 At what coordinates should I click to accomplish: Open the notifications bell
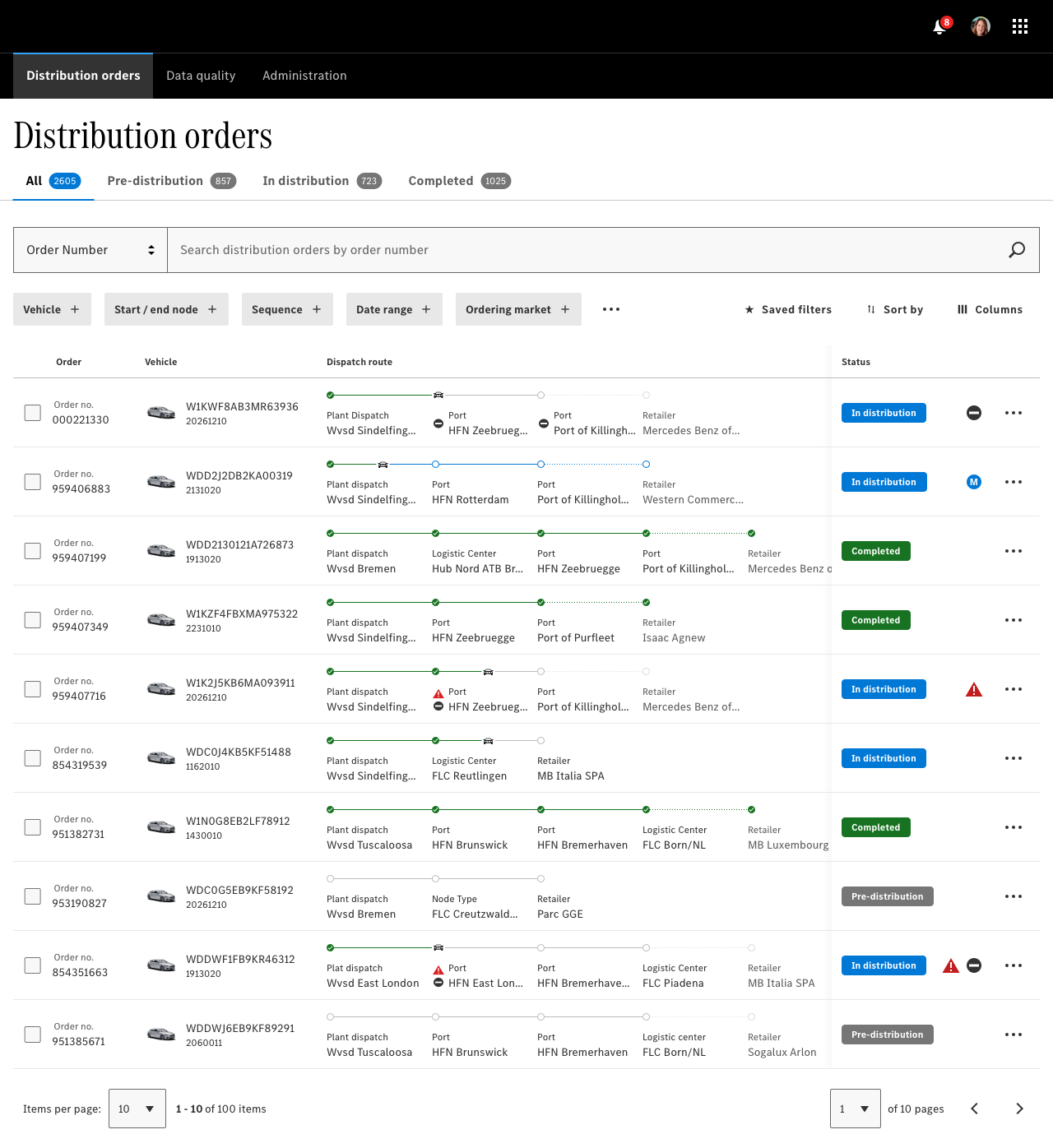(x=939, y=27)
